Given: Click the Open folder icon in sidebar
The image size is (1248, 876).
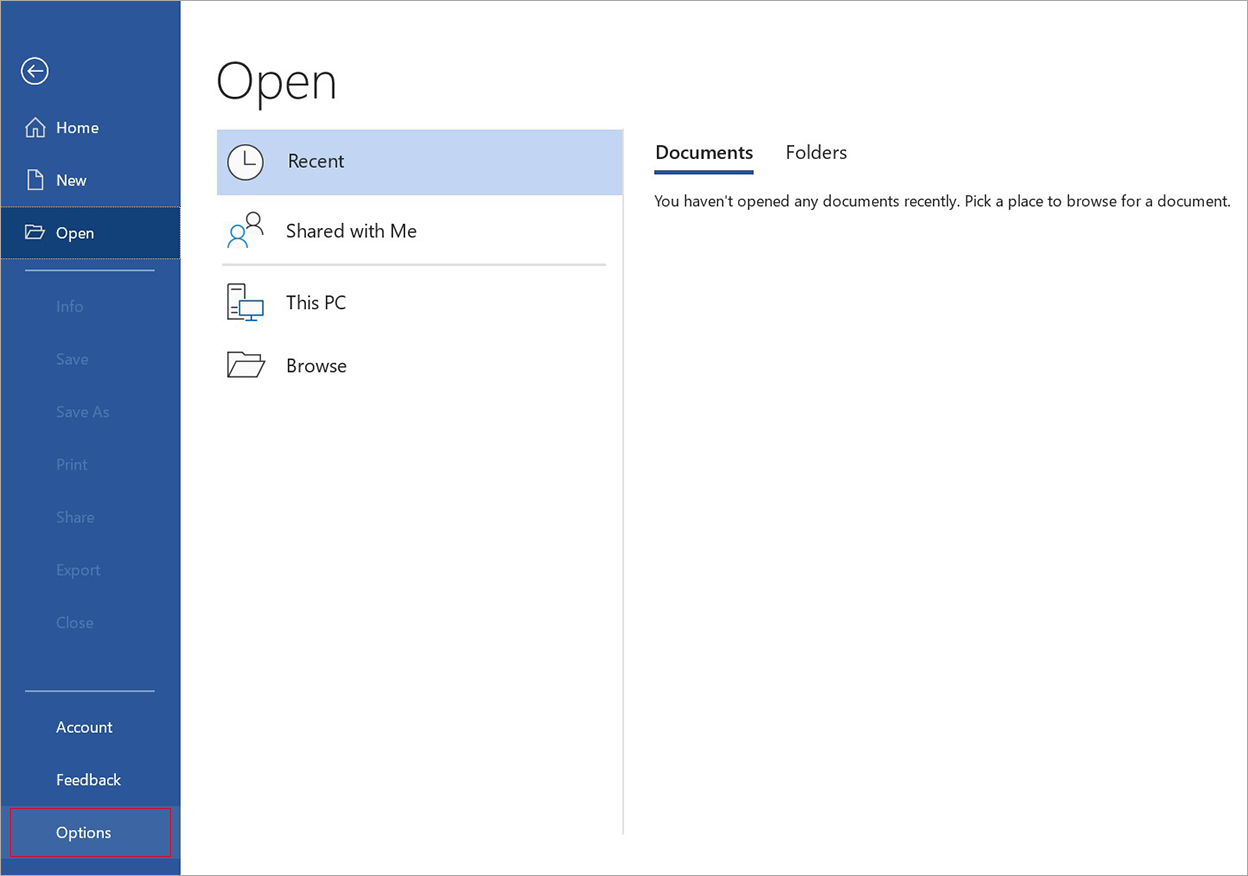Looking at the screenshot, I should pos(35,233).
